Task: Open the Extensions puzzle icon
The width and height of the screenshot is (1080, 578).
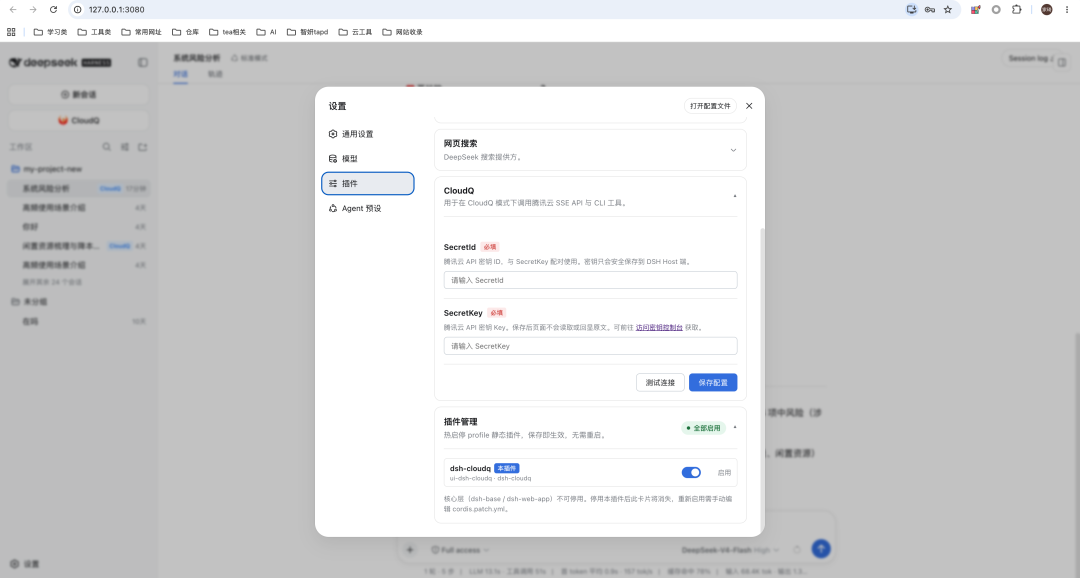Action: click(x=1016, y=10)
